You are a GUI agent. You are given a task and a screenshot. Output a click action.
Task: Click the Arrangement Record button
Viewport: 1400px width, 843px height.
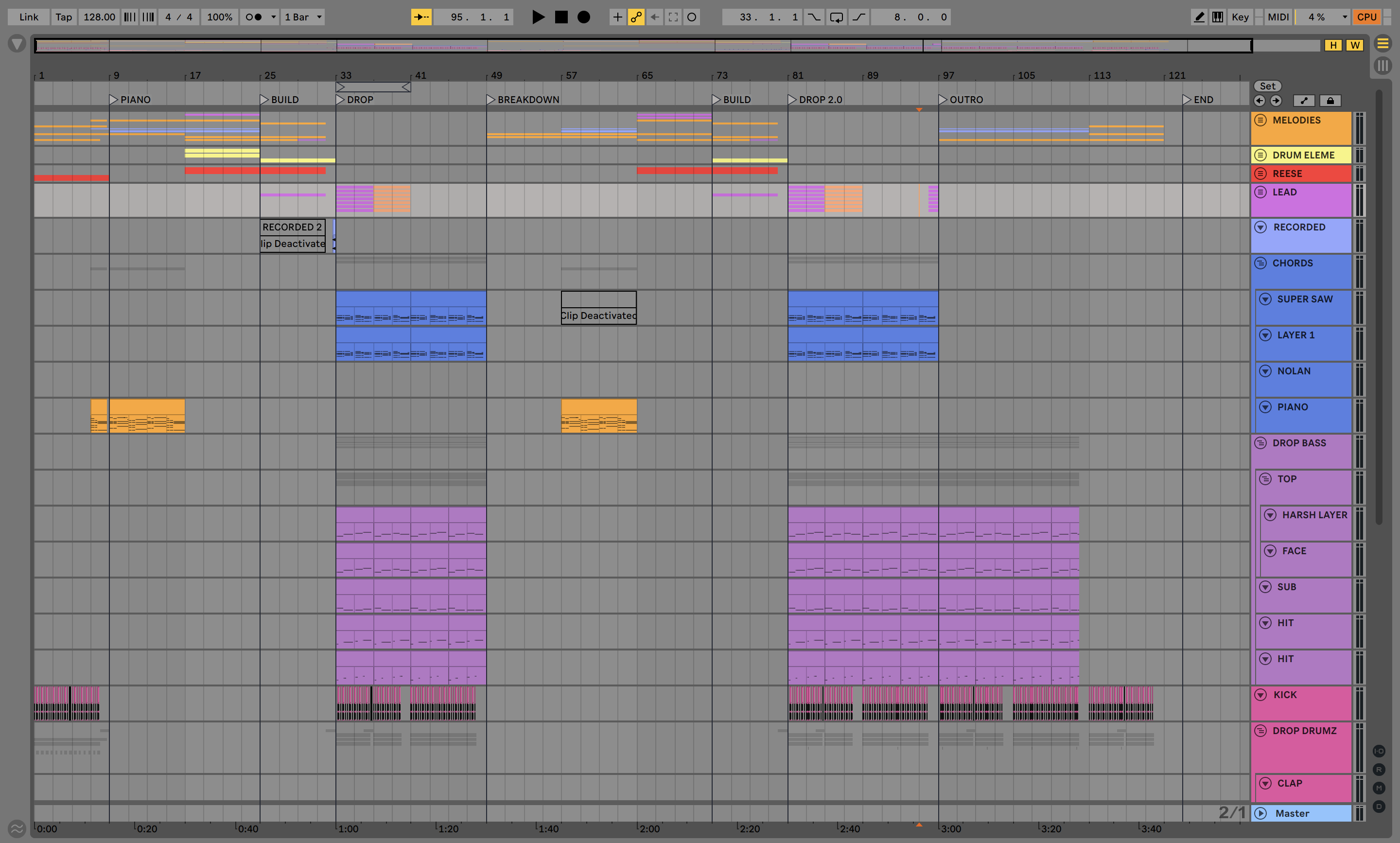pyautogui.click(x=583, y=17)
